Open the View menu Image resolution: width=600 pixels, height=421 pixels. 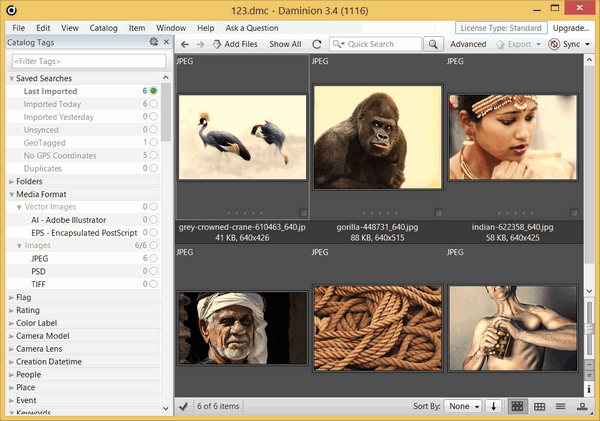tap(70, 28)
